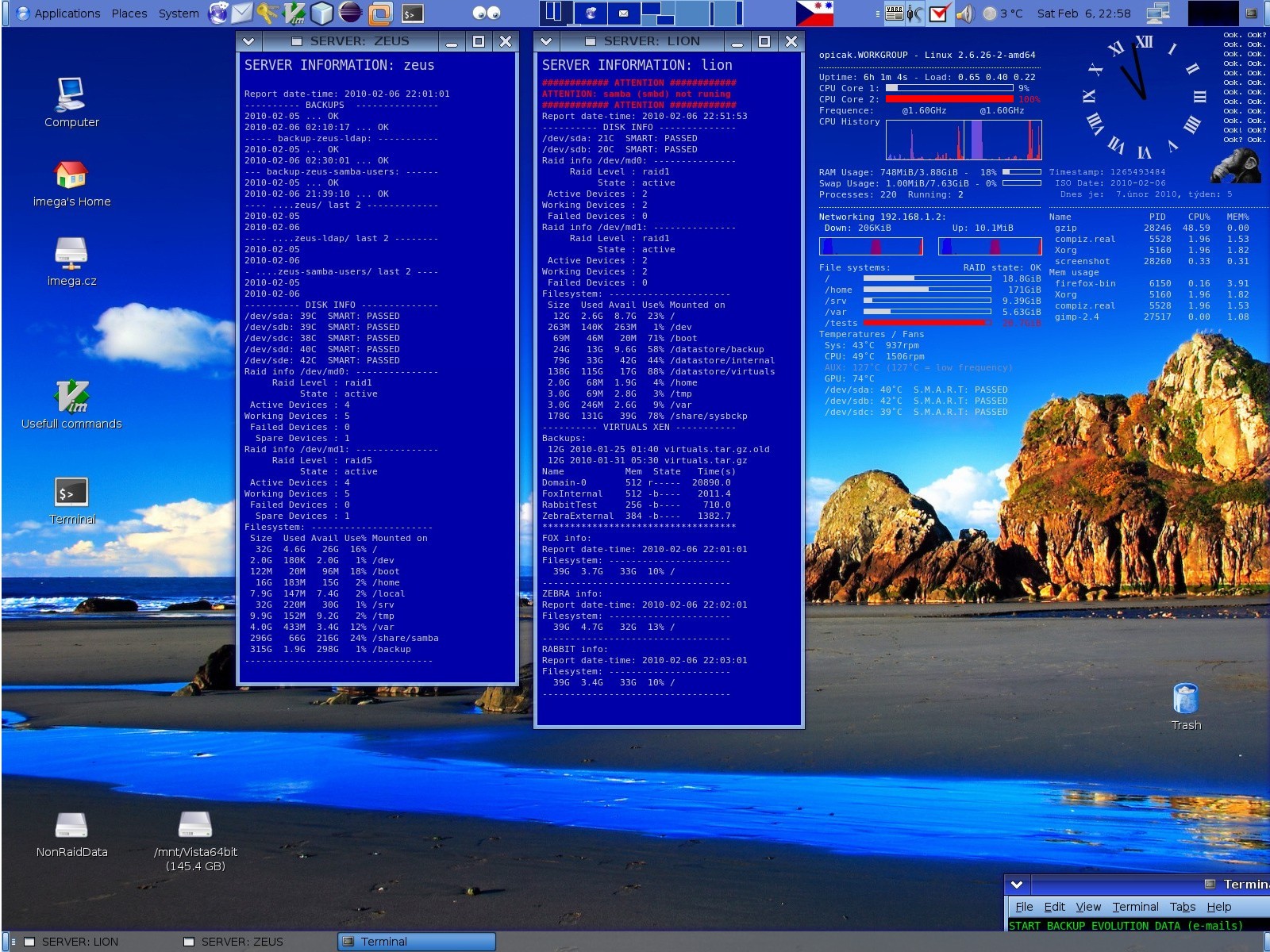Launch the web browser globe icon in panel
The height and width of the screenshot is (952, 1270).
[x=218, y=13]
